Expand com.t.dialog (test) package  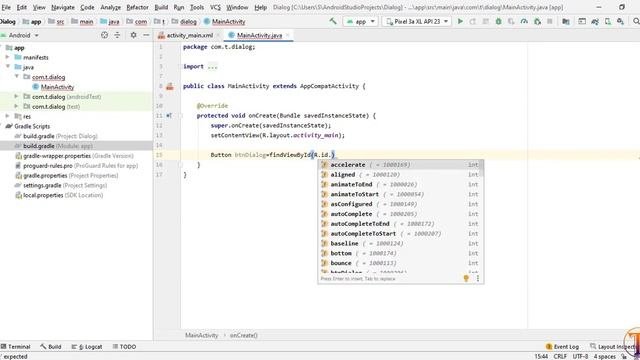point(17,106)
